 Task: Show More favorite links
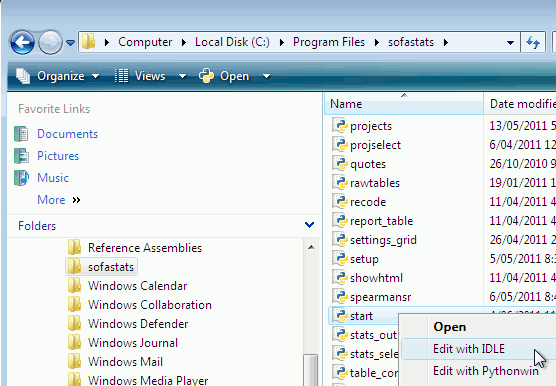pos(59,200)
